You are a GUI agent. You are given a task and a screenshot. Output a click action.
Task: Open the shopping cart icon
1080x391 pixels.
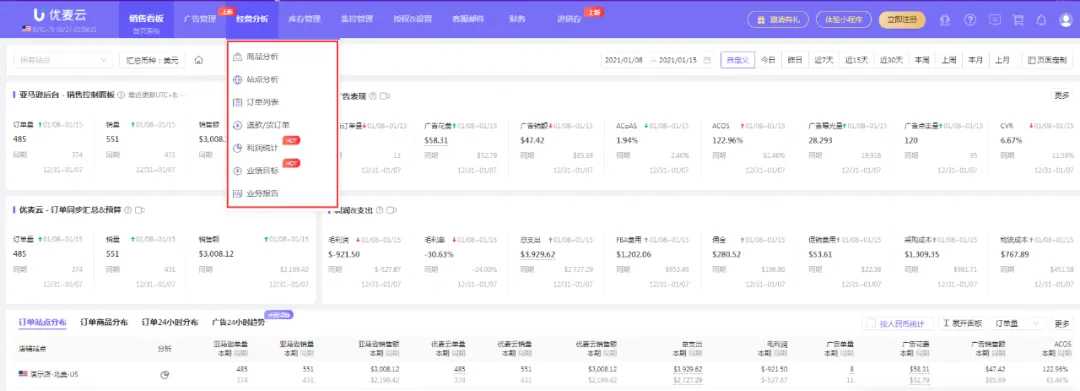pos(1017,20)
